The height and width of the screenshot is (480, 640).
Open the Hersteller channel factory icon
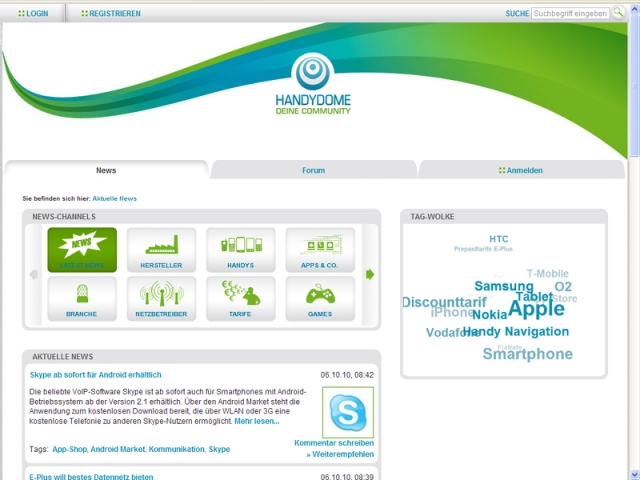[x=162, y=245]
